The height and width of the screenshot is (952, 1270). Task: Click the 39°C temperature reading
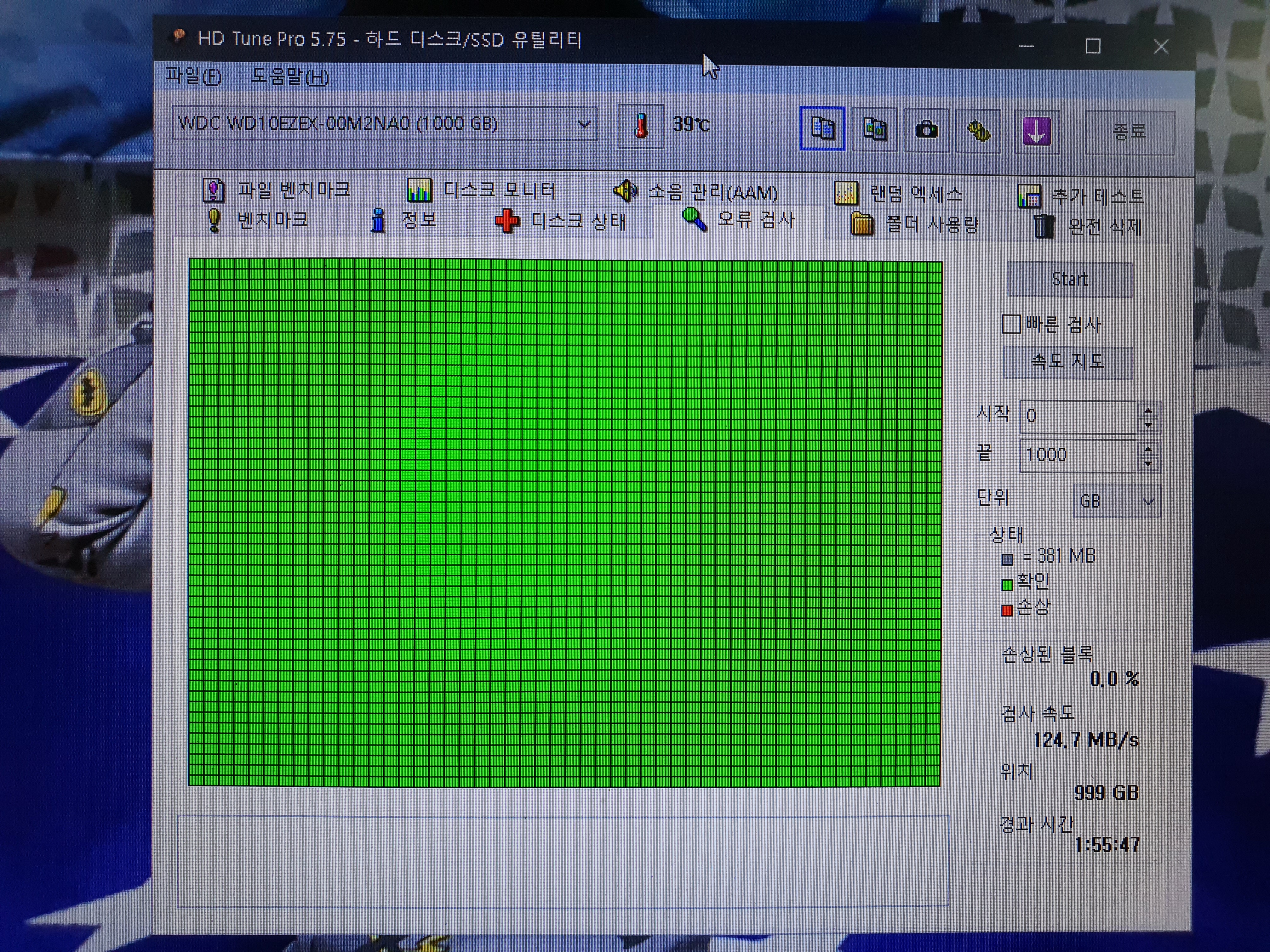click(x=692, y=124)
